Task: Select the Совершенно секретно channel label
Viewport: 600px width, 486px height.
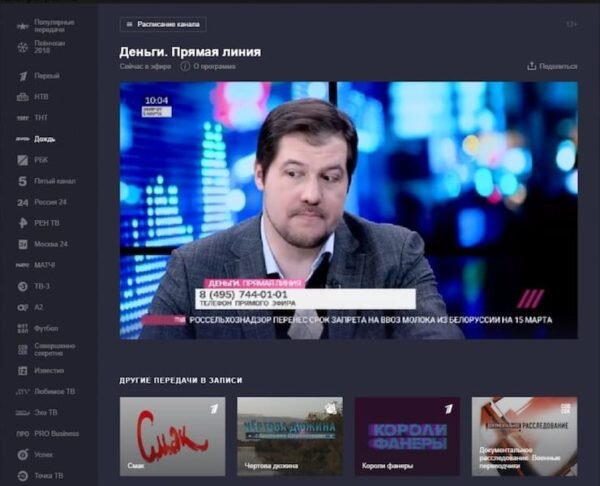Action: click(x=55, y=349)
